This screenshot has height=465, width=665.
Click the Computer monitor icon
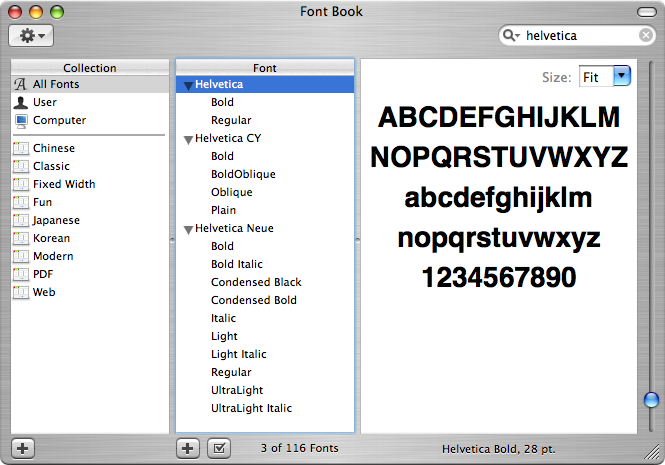tap(21, 121)
